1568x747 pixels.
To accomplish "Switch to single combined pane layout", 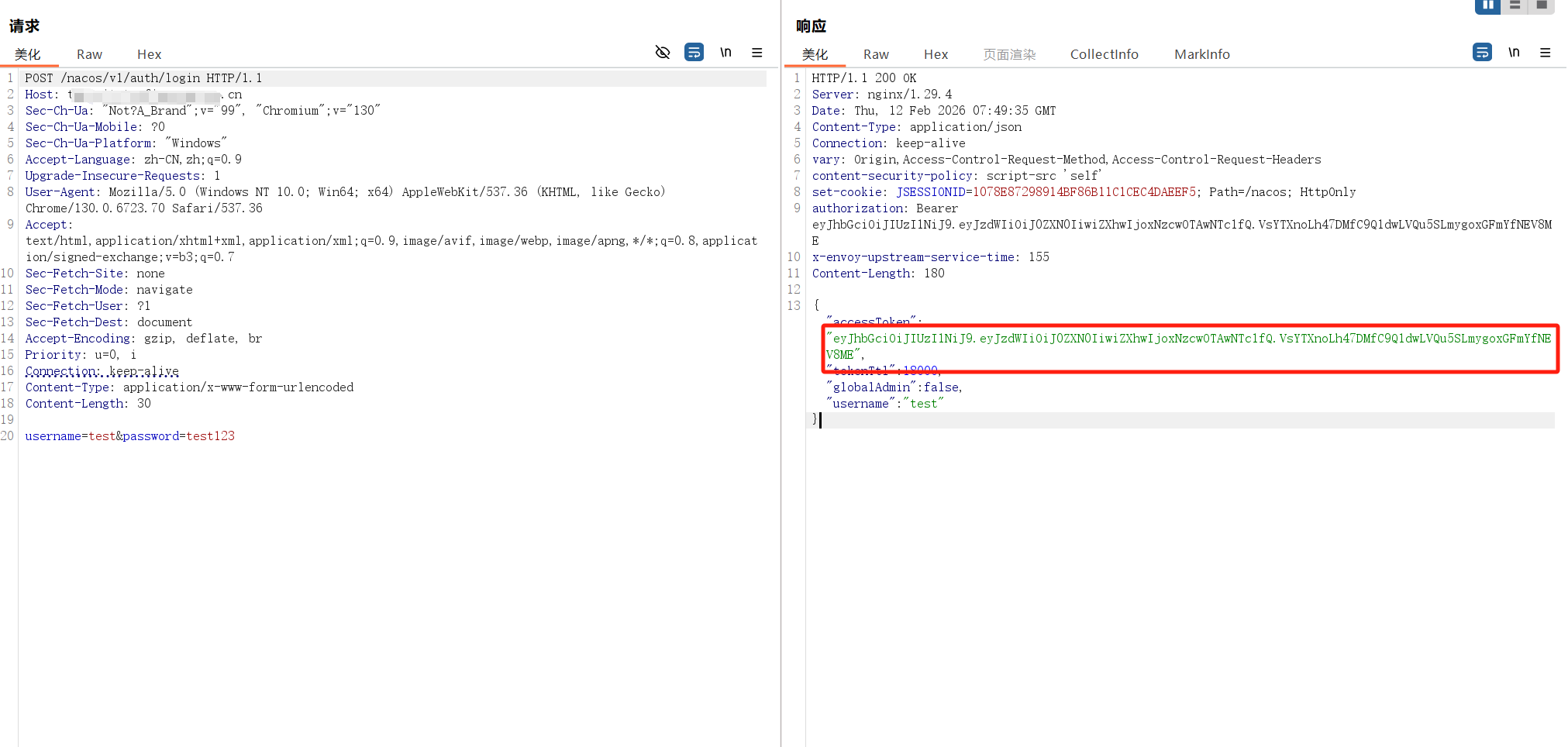I will (x=1542, y=5).
